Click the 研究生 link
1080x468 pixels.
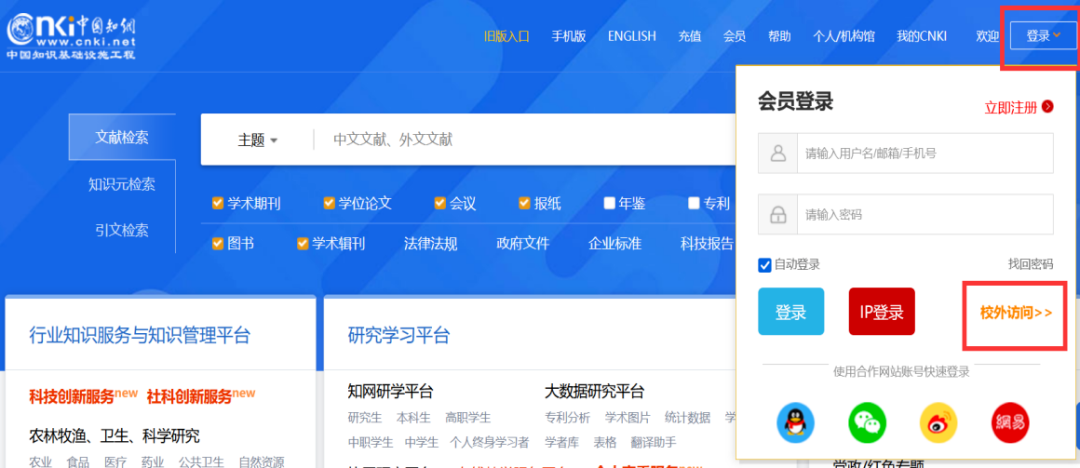pos(364,418)
